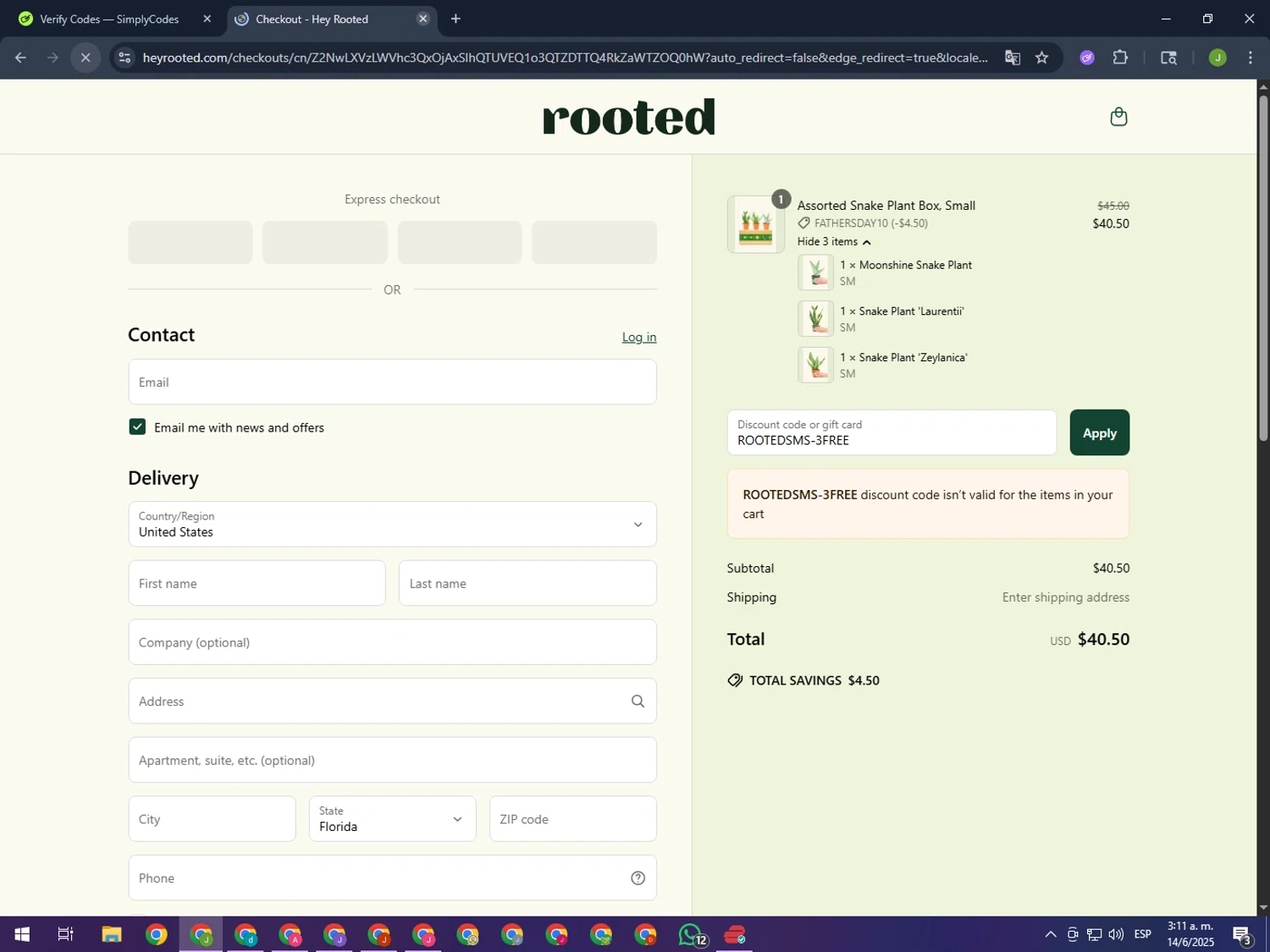Click the TOTAL SAVINGS $4.50 text
1270x952 pixels.
[x=814, y=680]
